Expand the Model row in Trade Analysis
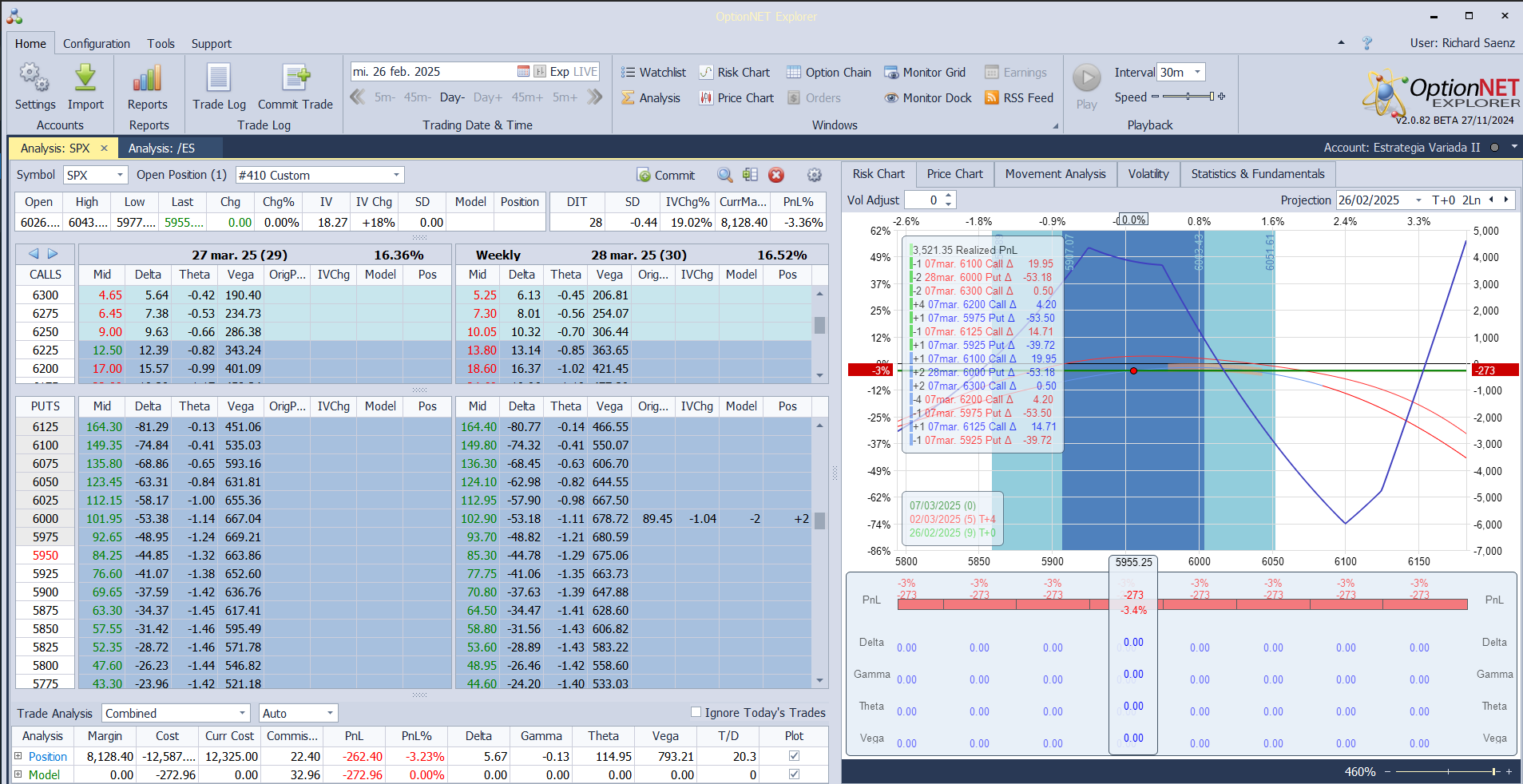This screenshot has height=784, width=1523. (x=18, y=774)
